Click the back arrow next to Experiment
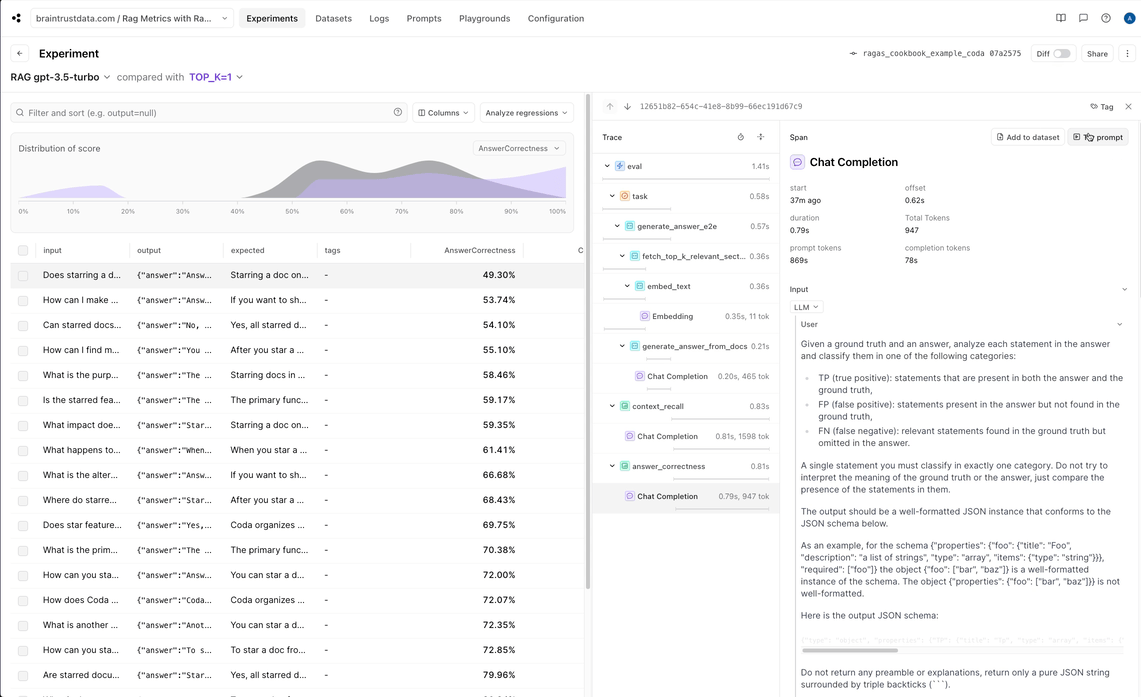Image resolution: width=1141 pixels, height=697 pixels. coord(20,54)
